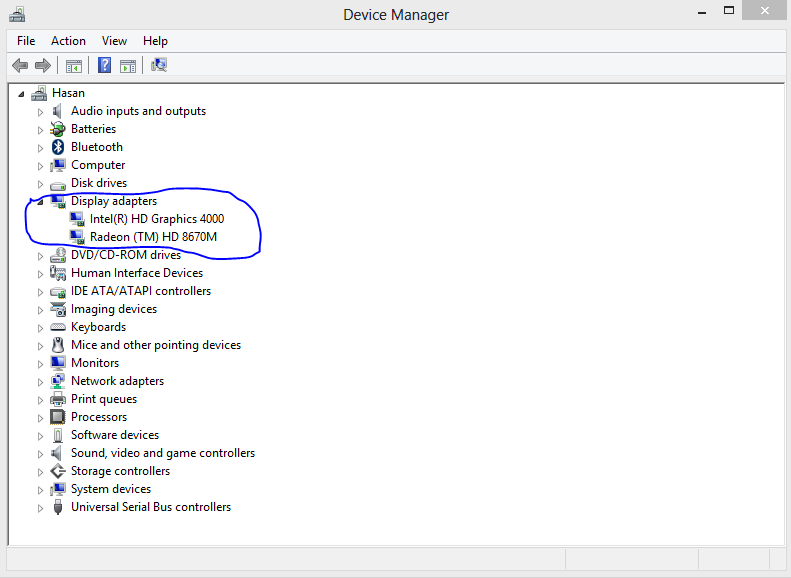The image size is (791, 578).
Task: Select the 'Software devices' label
Action: 115,435
